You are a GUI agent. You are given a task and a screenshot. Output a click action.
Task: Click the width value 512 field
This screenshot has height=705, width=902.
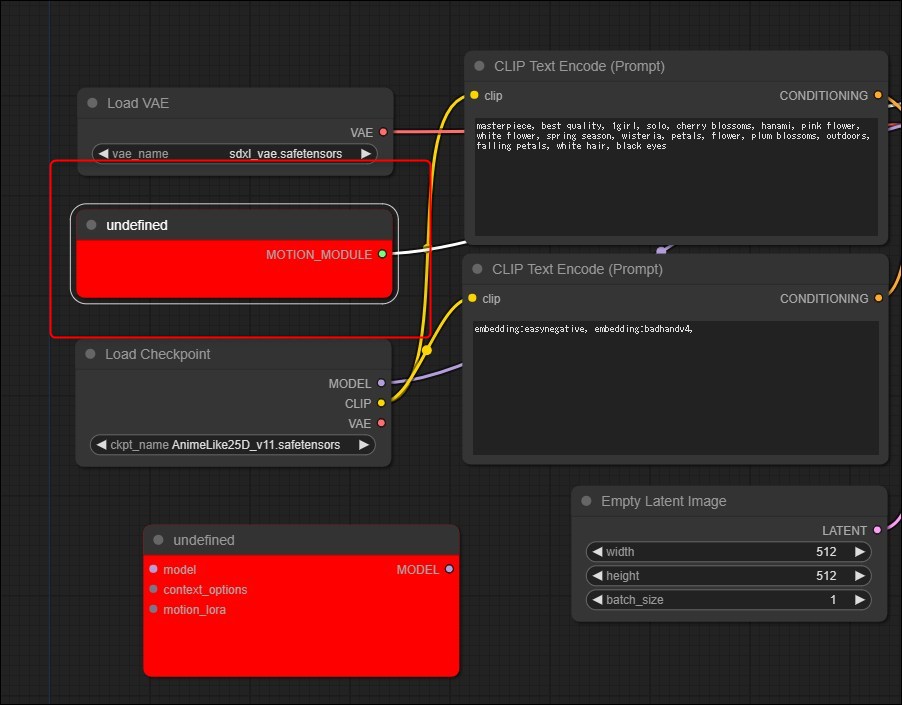728,551
